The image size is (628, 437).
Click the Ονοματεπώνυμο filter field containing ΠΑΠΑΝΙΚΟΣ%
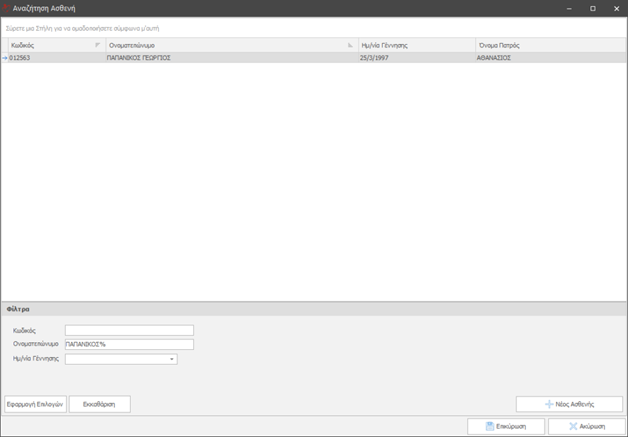[129, 344]
